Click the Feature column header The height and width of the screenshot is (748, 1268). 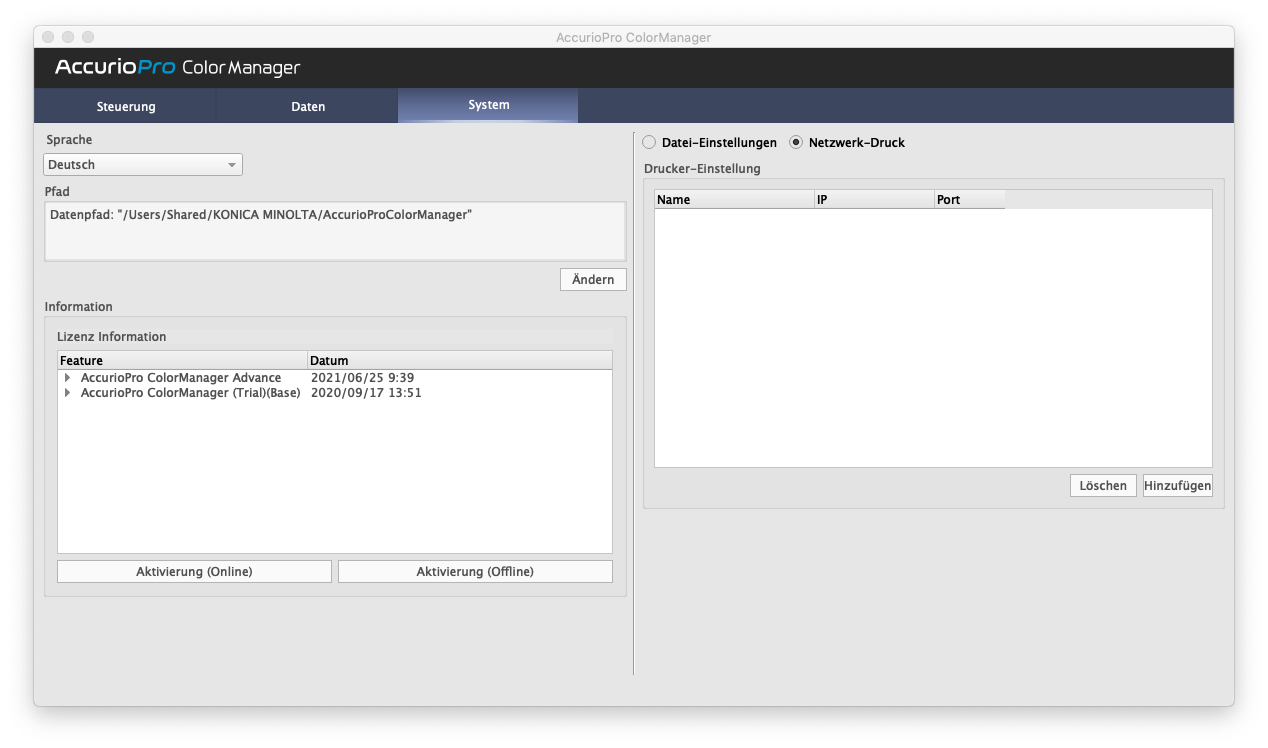click(182, 360)
